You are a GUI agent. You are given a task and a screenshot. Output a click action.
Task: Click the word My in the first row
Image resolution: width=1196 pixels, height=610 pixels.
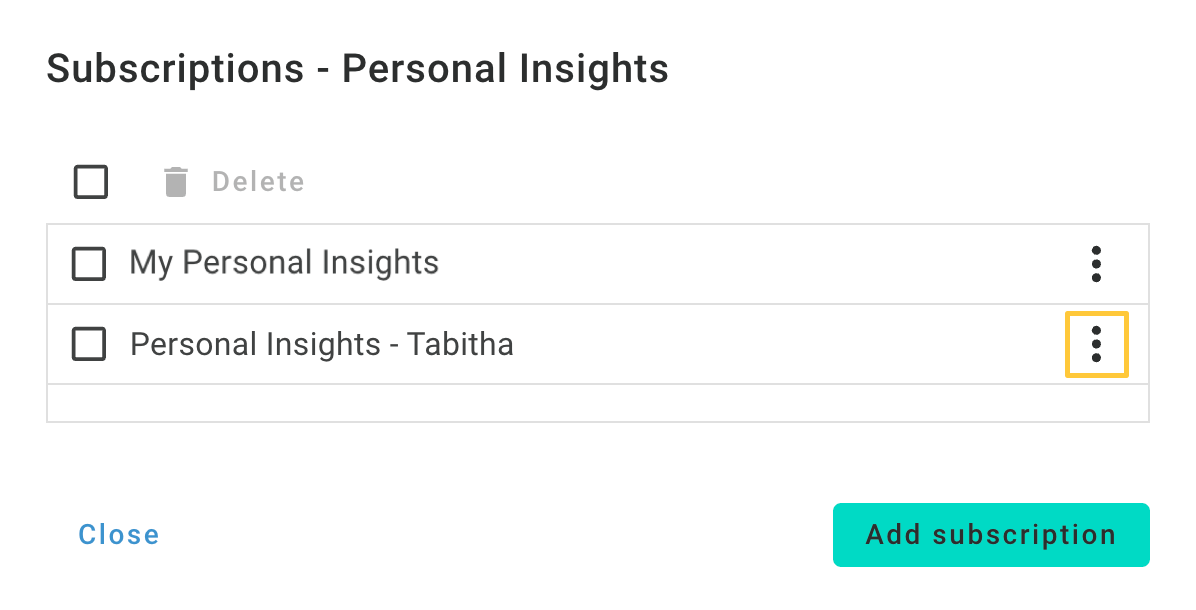(x=151, y=264)
